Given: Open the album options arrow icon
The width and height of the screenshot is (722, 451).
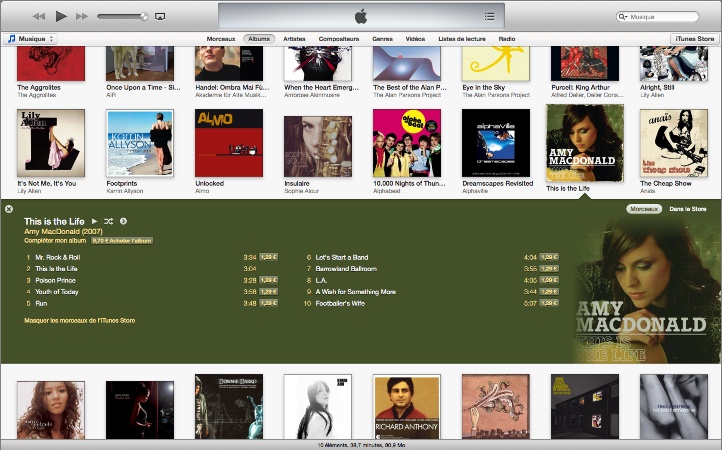Looking at the screenshot, I should pos(123,221).
